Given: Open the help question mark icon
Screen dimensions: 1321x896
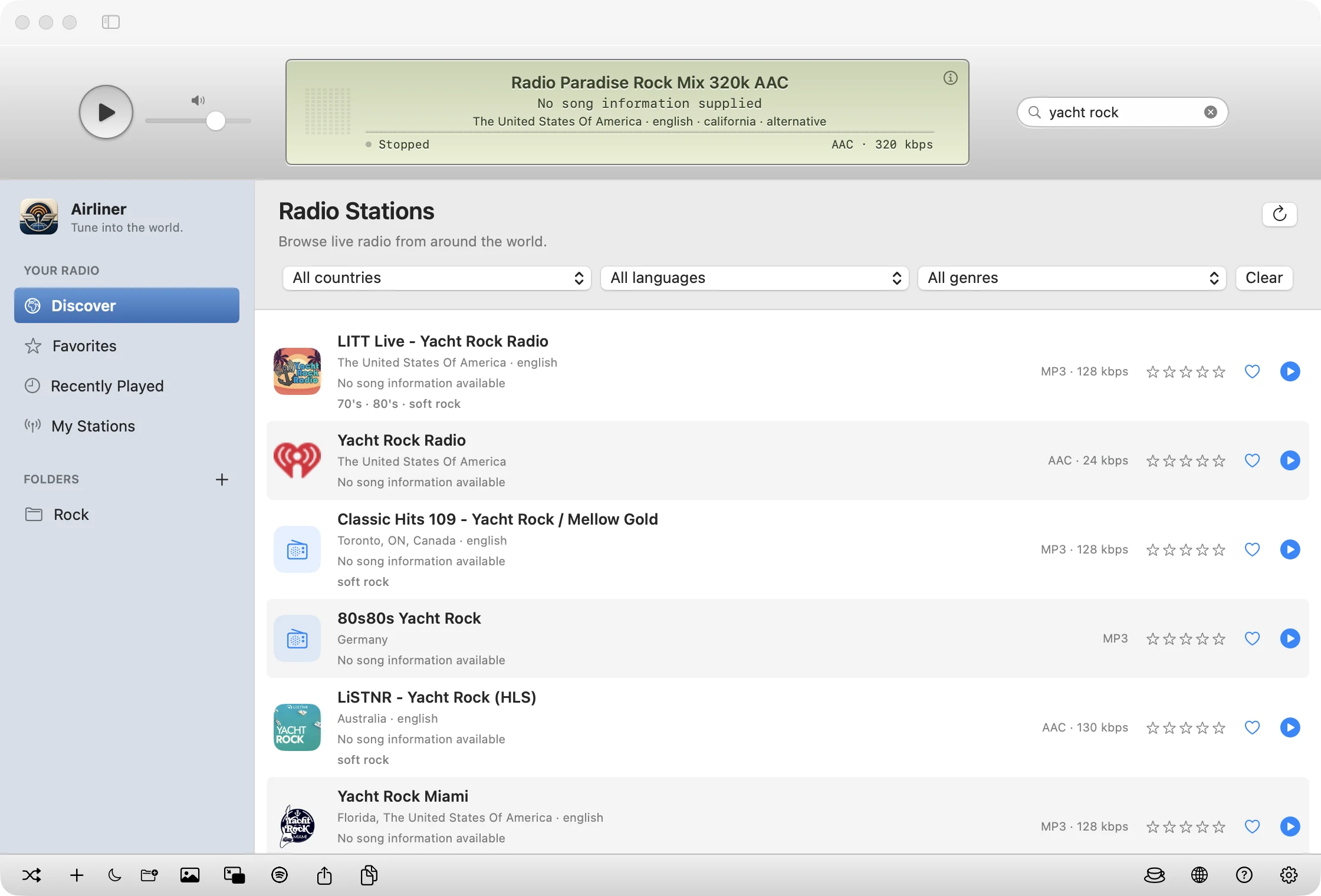Looking at the screenshot, I should pyautogui.click(x=1244, y=875).
